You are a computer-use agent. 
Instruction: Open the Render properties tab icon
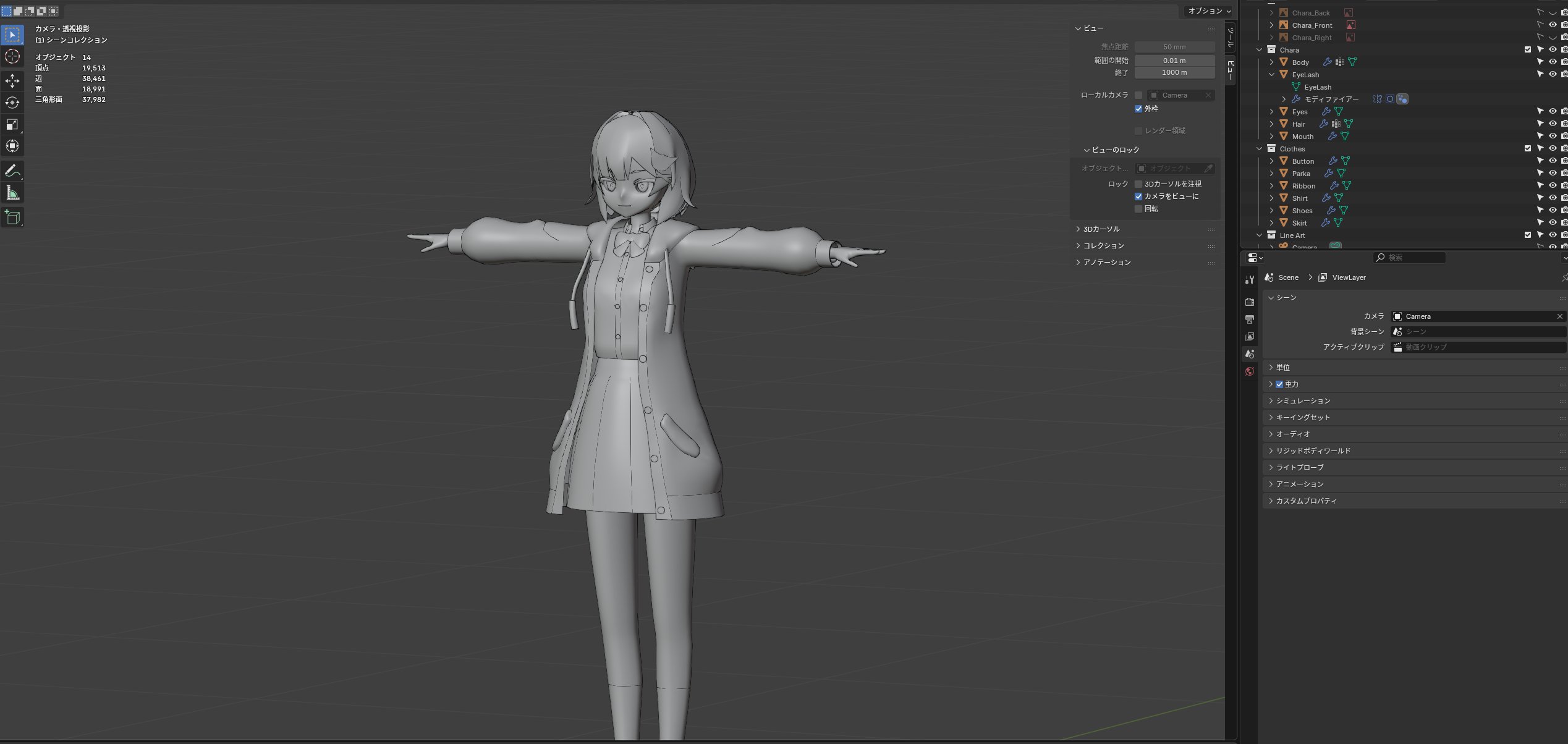coord(1250,302)
